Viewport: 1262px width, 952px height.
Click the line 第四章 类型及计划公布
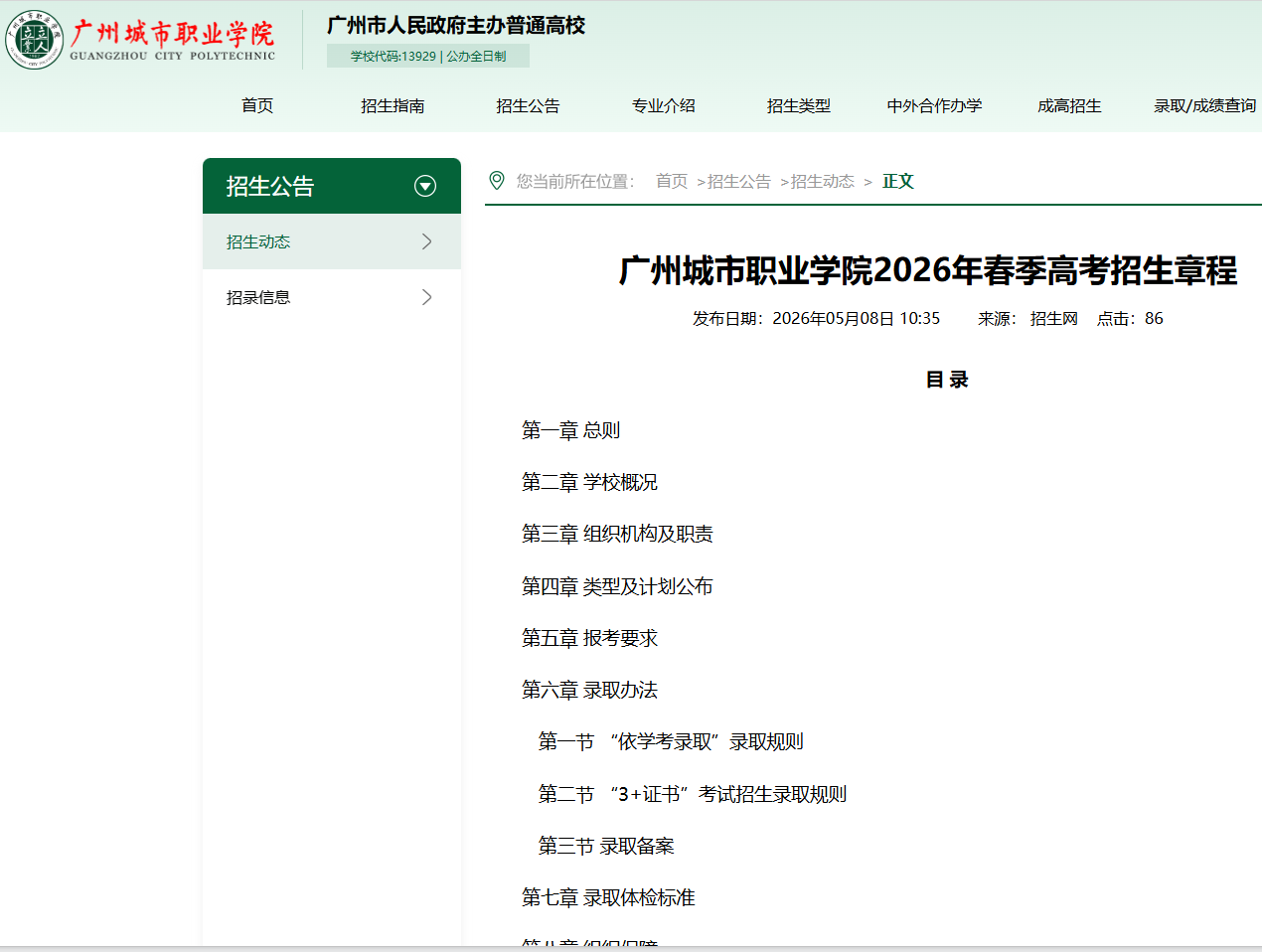pyautogui.click(x=617, y=586)
